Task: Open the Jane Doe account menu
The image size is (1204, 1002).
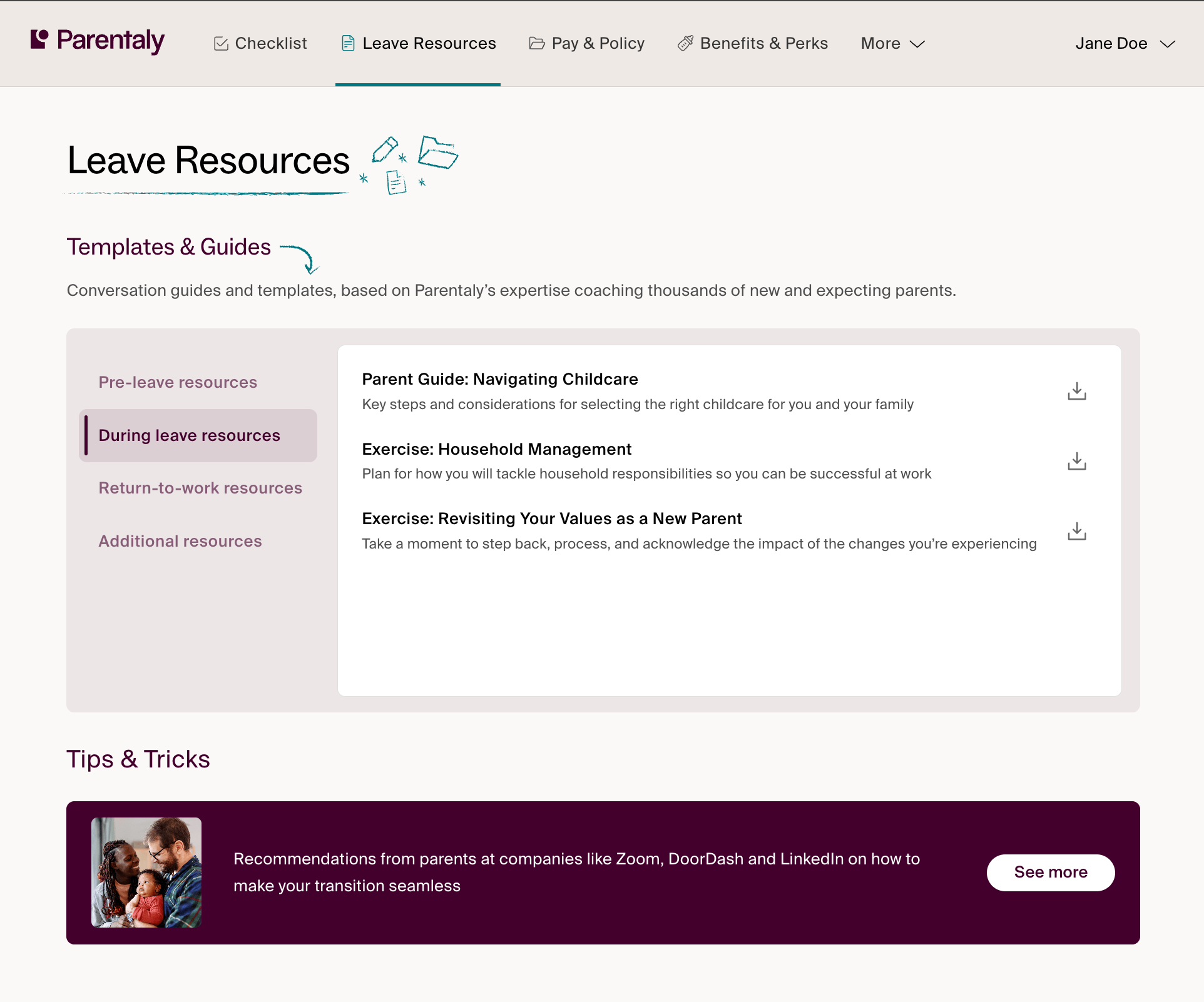Action: (1125, 44)
